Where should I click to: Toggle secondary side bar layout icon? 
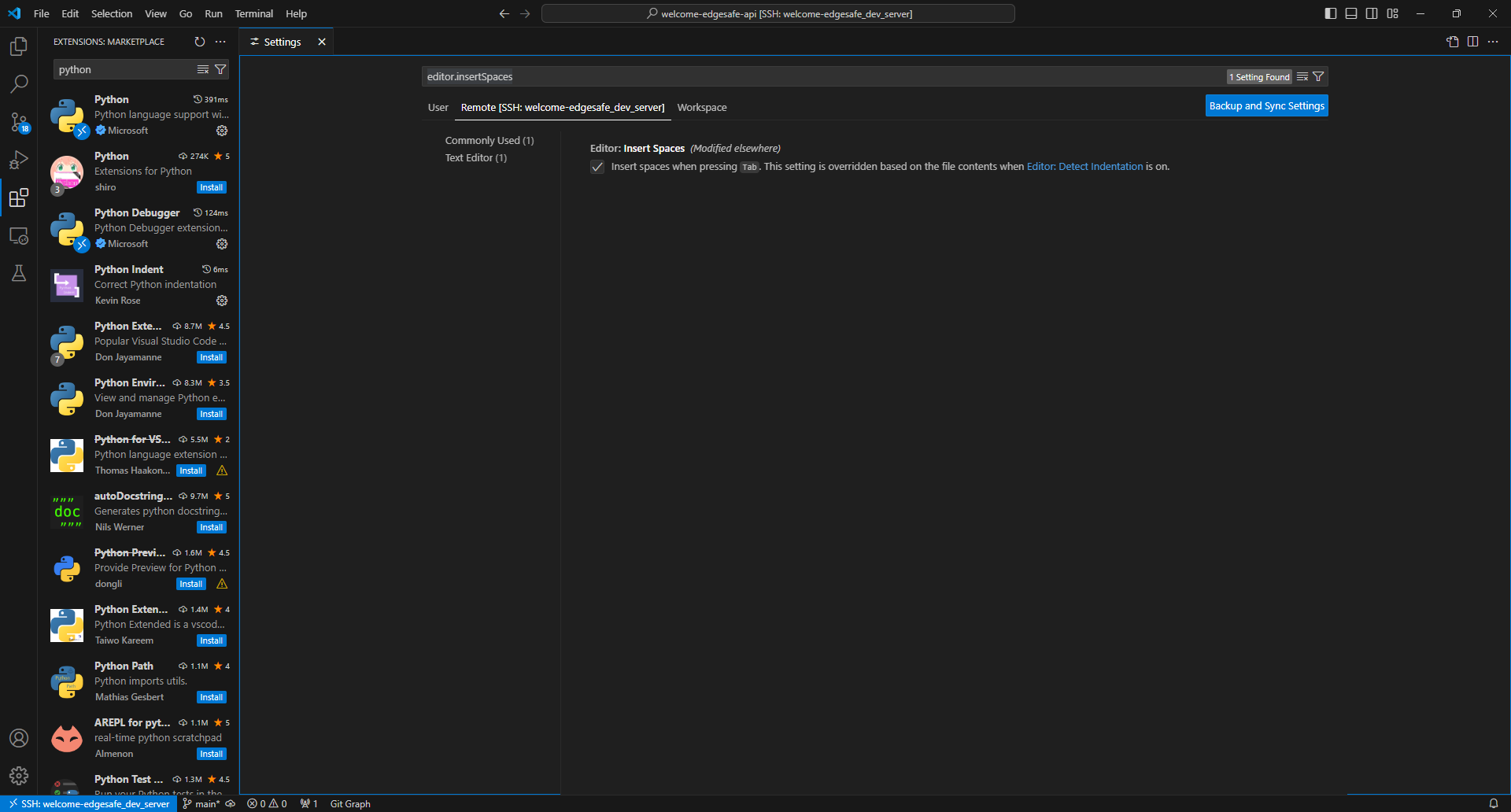click(1372, 13)
